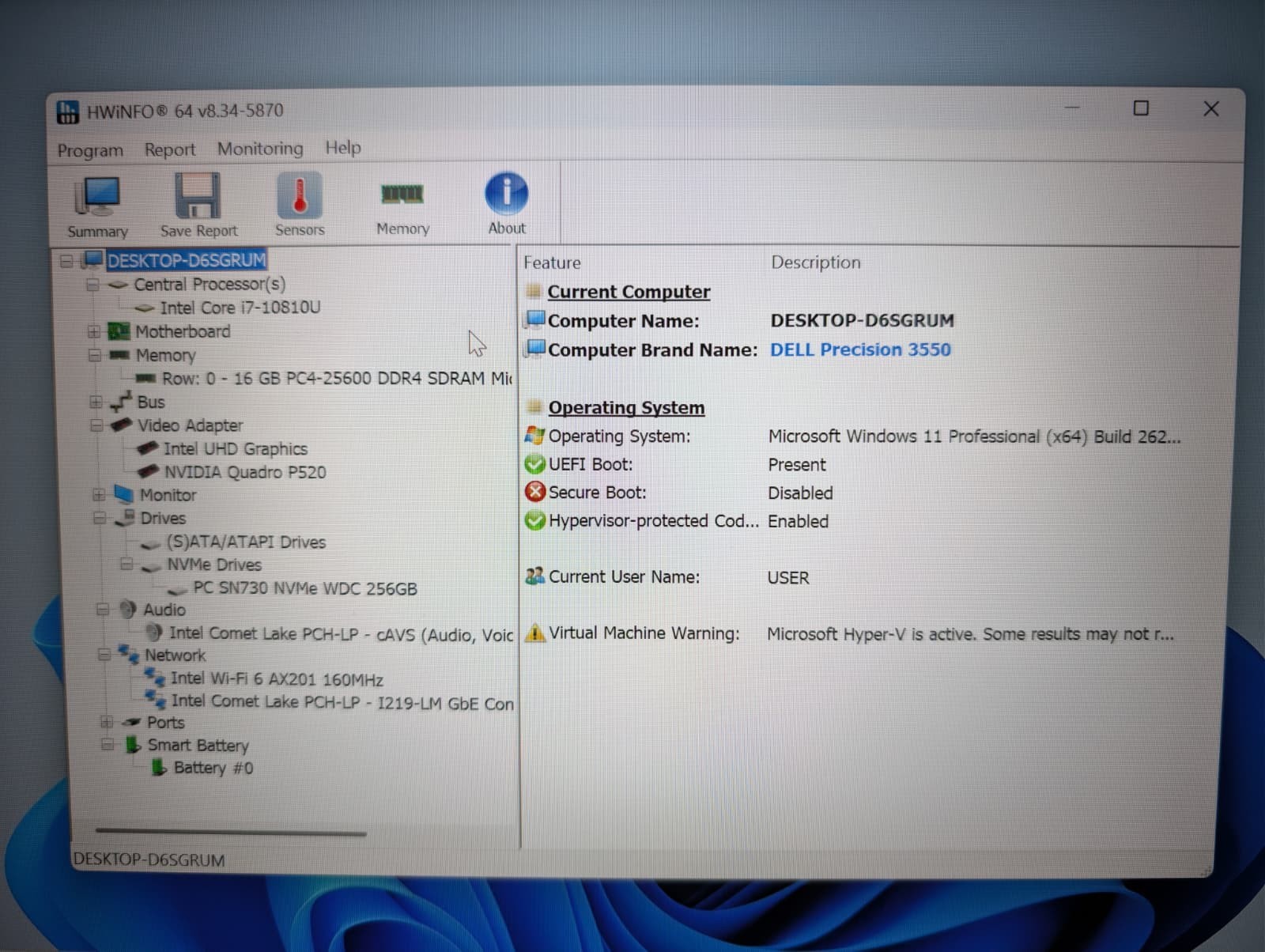Click the Secure Boot Disabled value

pos(800,493)
